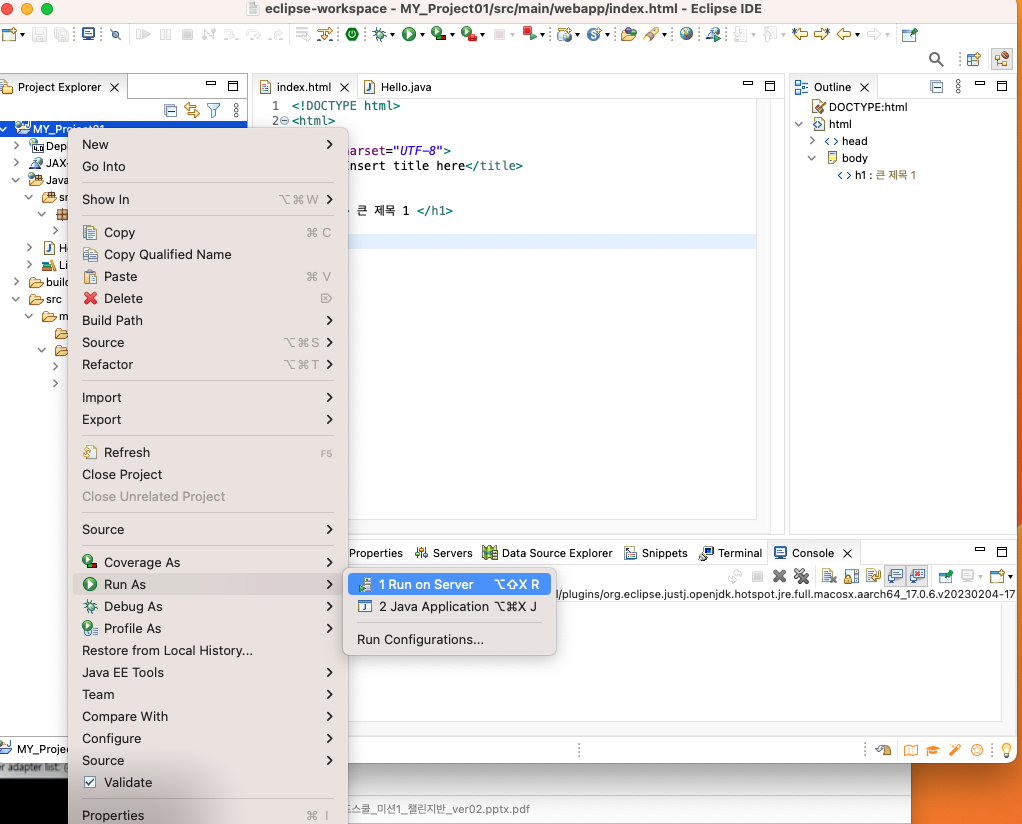Select Run Configurations... menu entry
1022x824 pixels.
point(420,640)
